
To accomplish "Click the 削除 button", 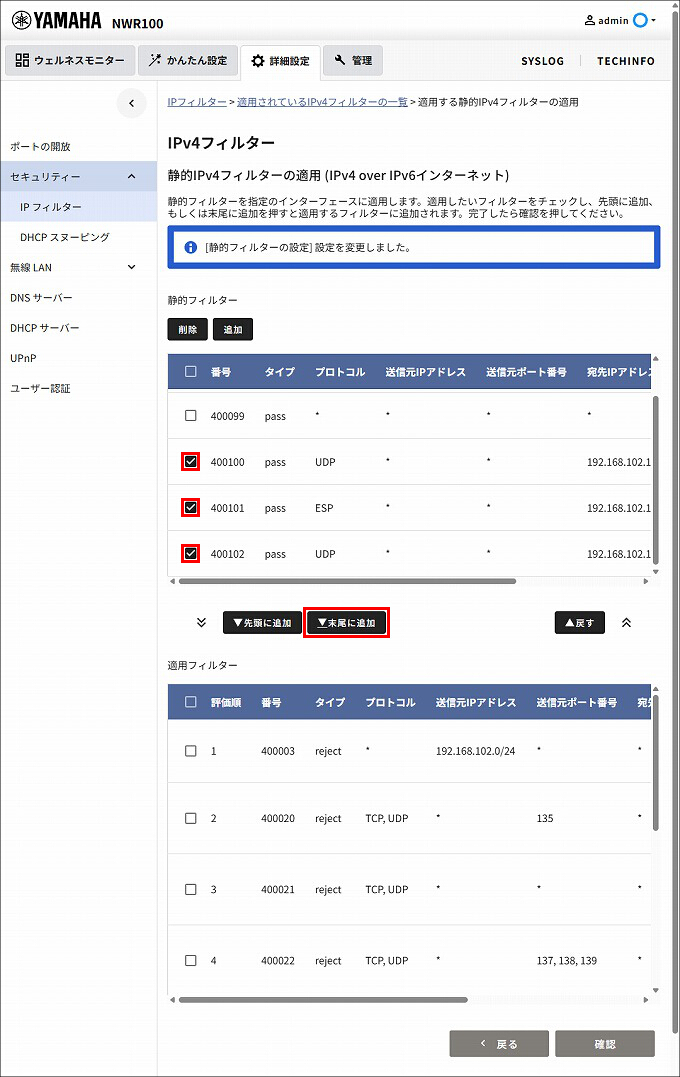I will click(188, 330).
